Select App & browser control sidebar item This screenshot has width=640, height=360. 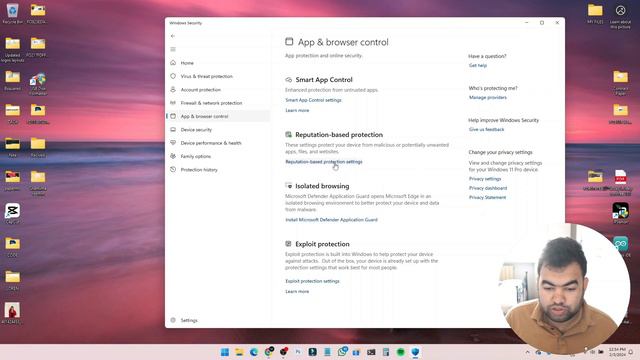pos(219,116)
